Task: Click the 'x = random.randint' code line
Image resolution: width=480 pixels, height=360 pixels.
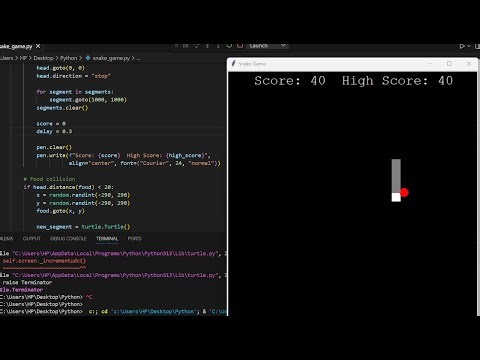Action: 83,195
